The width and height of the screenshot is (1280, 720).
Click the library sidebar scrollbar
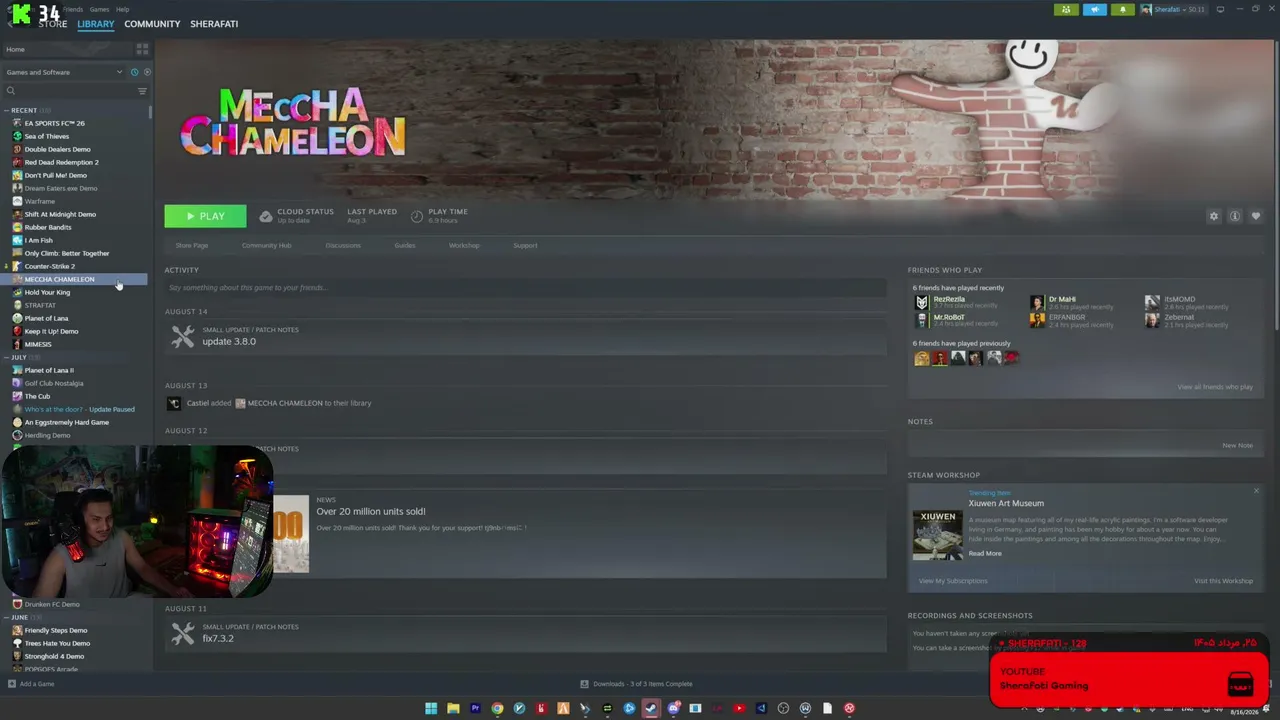(151, 110)
